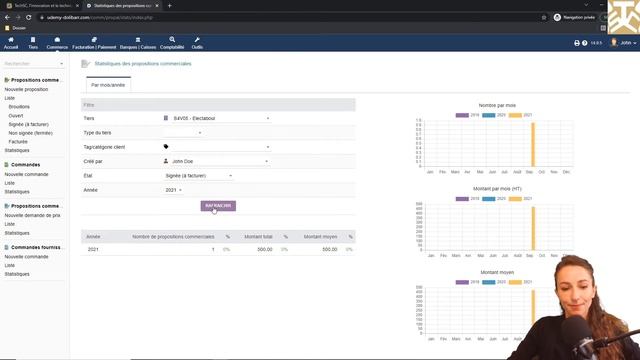This screenshot has height=360, width=640.
Task: Select the Par mois/année tab
Action: point(108,85)
